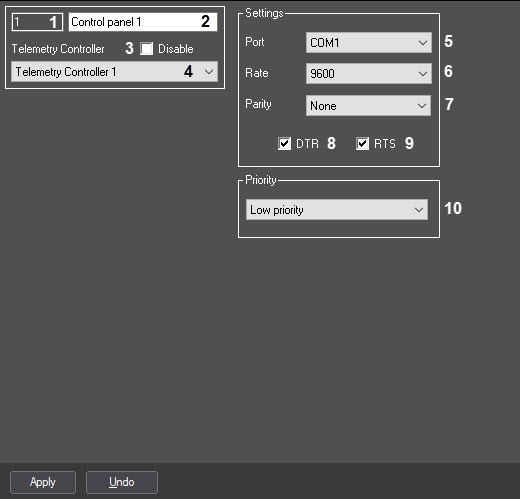Click the Parity dropdown arrow chevron
The image size is (520, 499).
coord(422,106)
